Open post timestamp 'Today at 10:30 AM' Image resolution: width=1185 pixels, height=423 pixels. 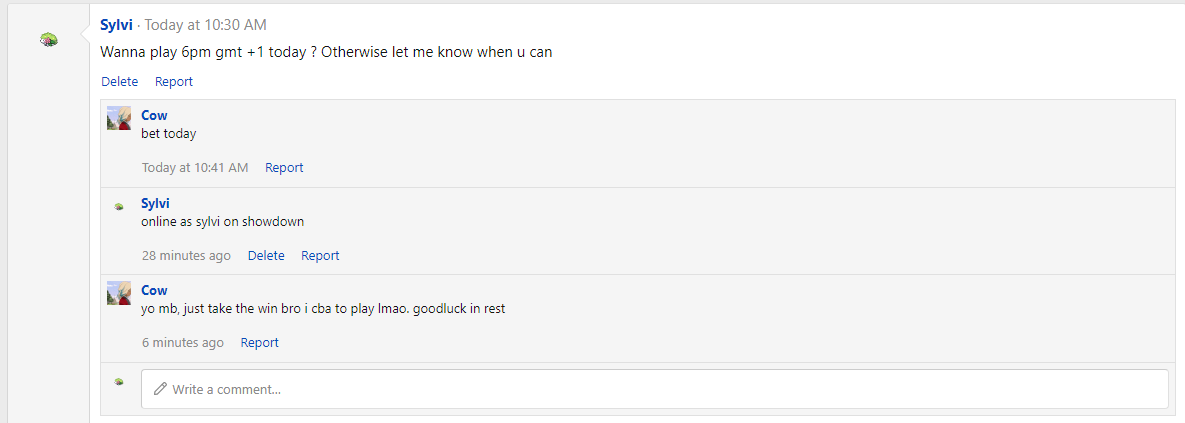[x=206, y=25]
